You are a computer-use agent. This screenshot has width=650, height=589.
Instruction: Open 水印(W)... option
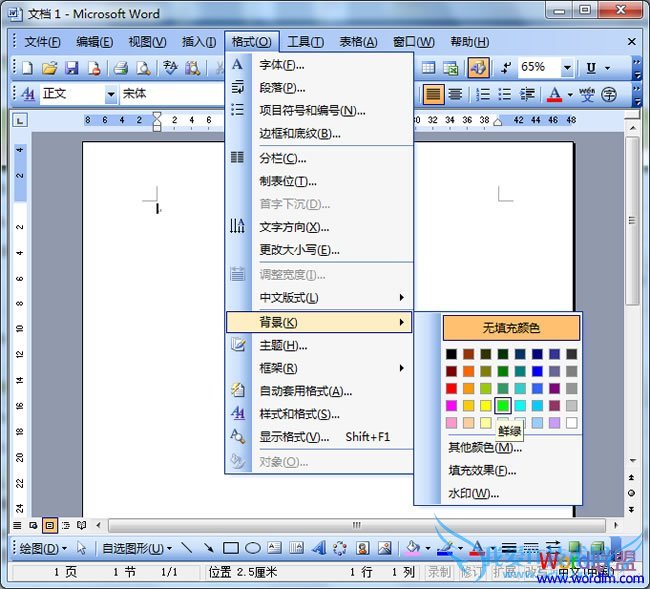[x=473, y=493]
